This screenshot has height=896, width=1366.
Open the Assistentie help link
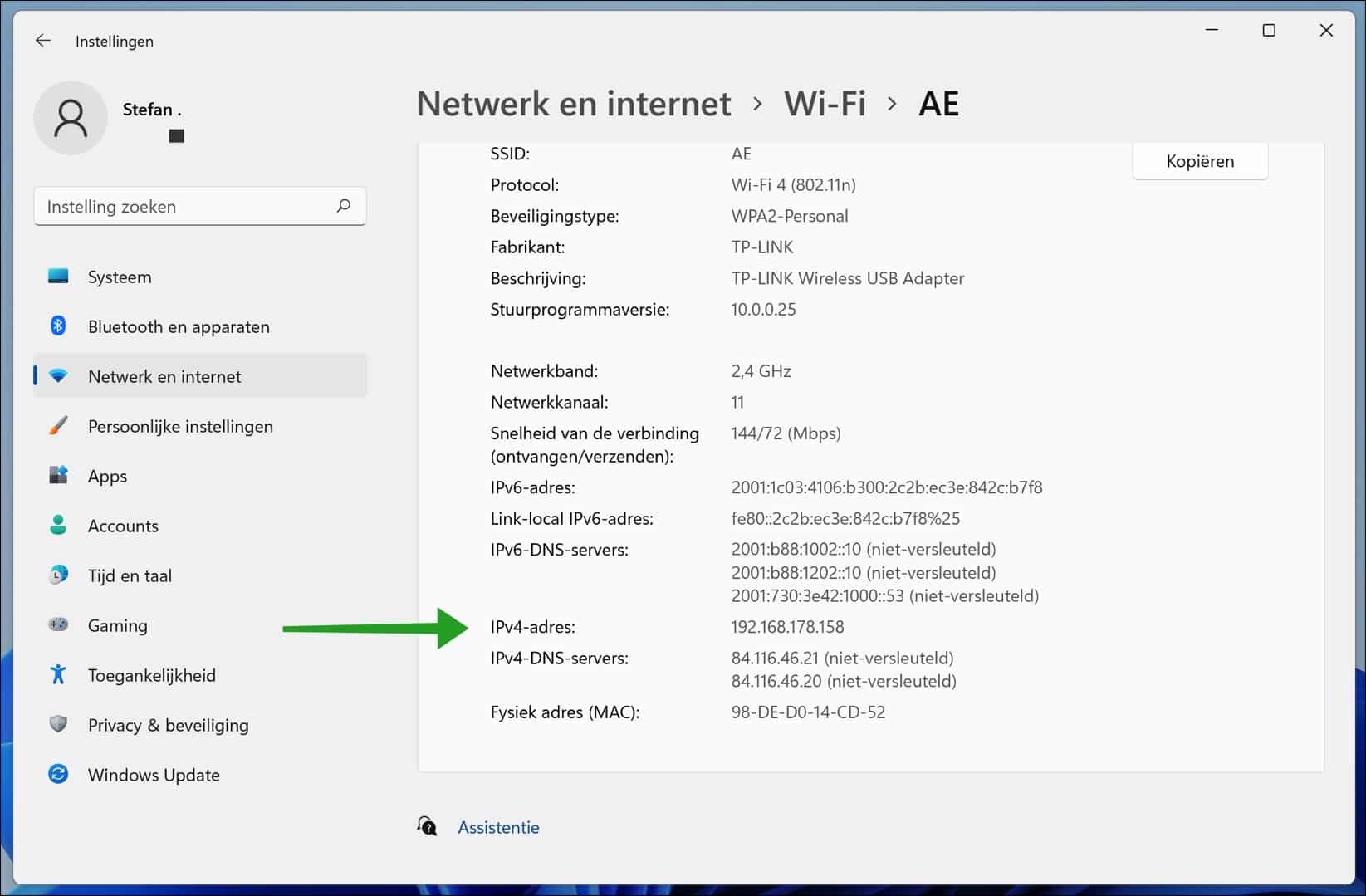pyautogui.click(x=497, y=827)
